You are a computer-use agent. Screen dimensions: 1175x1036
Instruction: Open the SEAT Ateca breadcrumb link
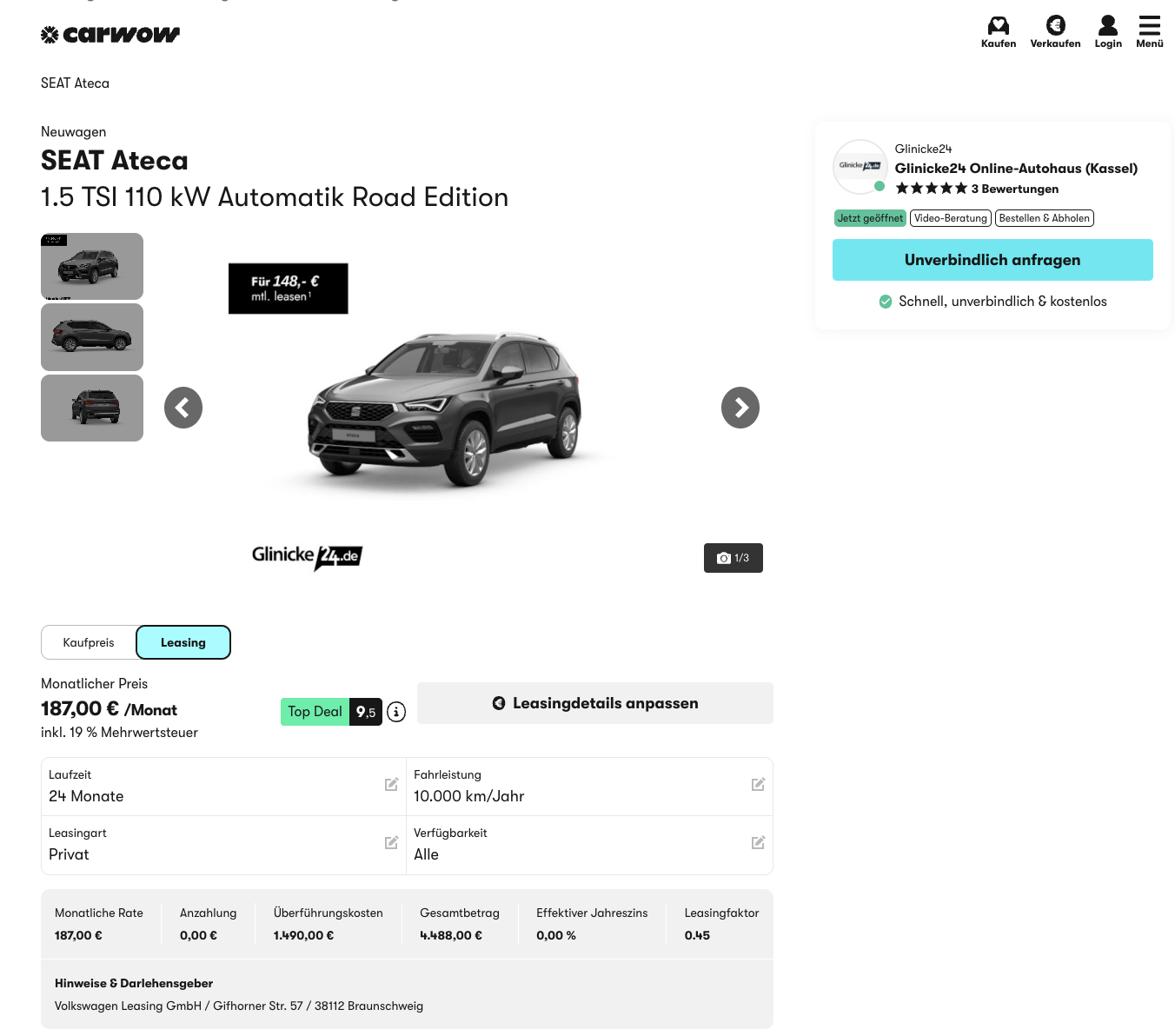pyautogui.click(x=75, y=83)
